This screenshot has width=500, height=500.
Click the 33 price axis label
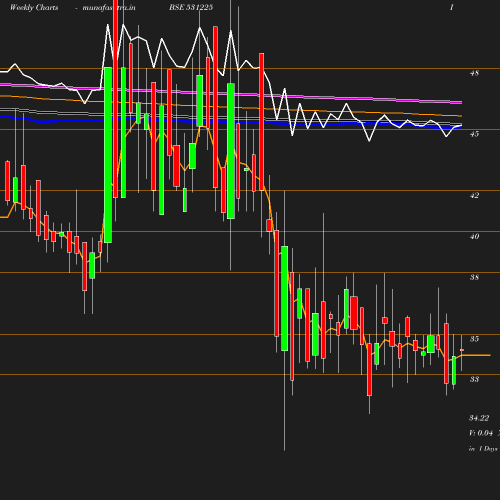tap(474, 379)
